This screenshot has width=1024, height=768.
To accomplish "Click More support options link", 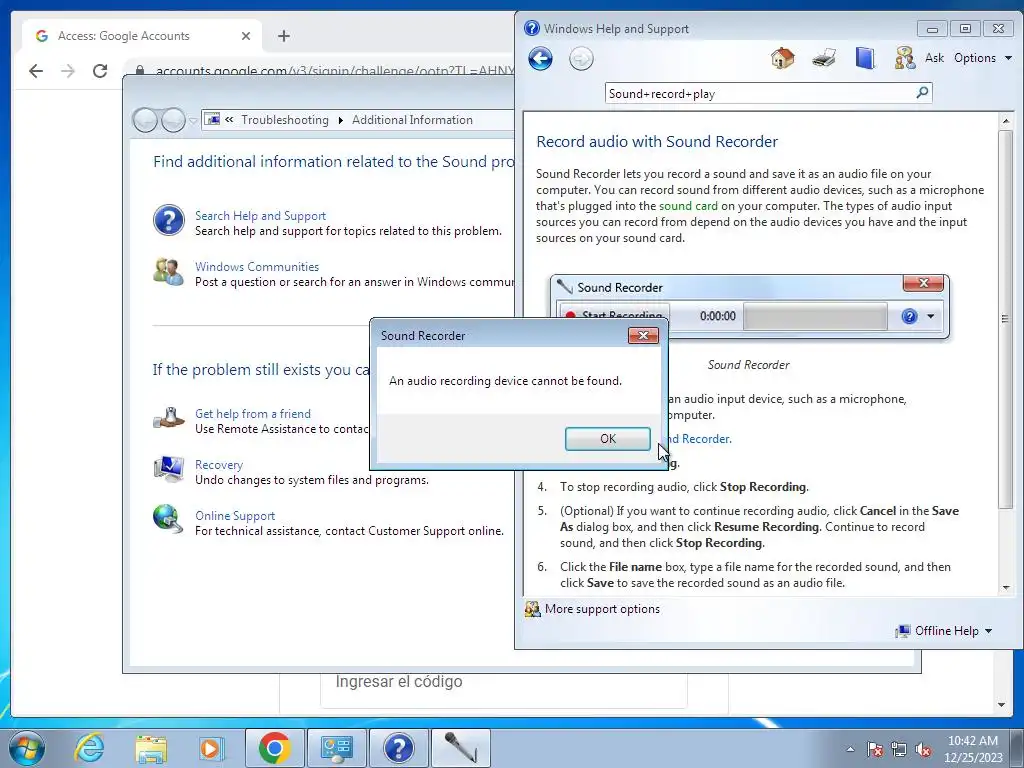I will point(602,609).
